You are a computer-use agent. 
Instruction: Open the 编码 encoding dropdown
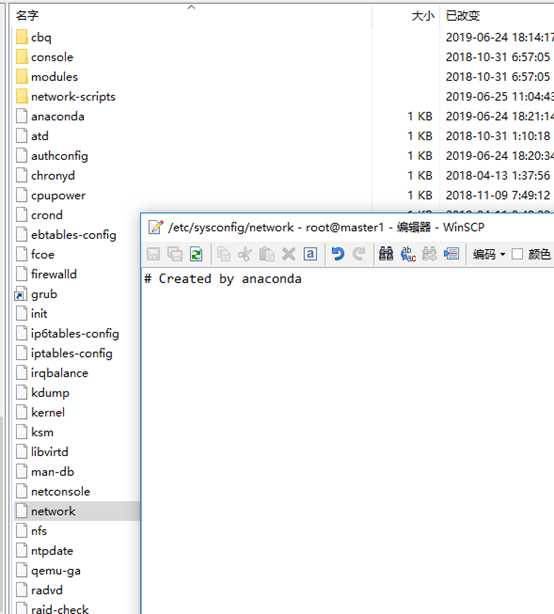488,255
